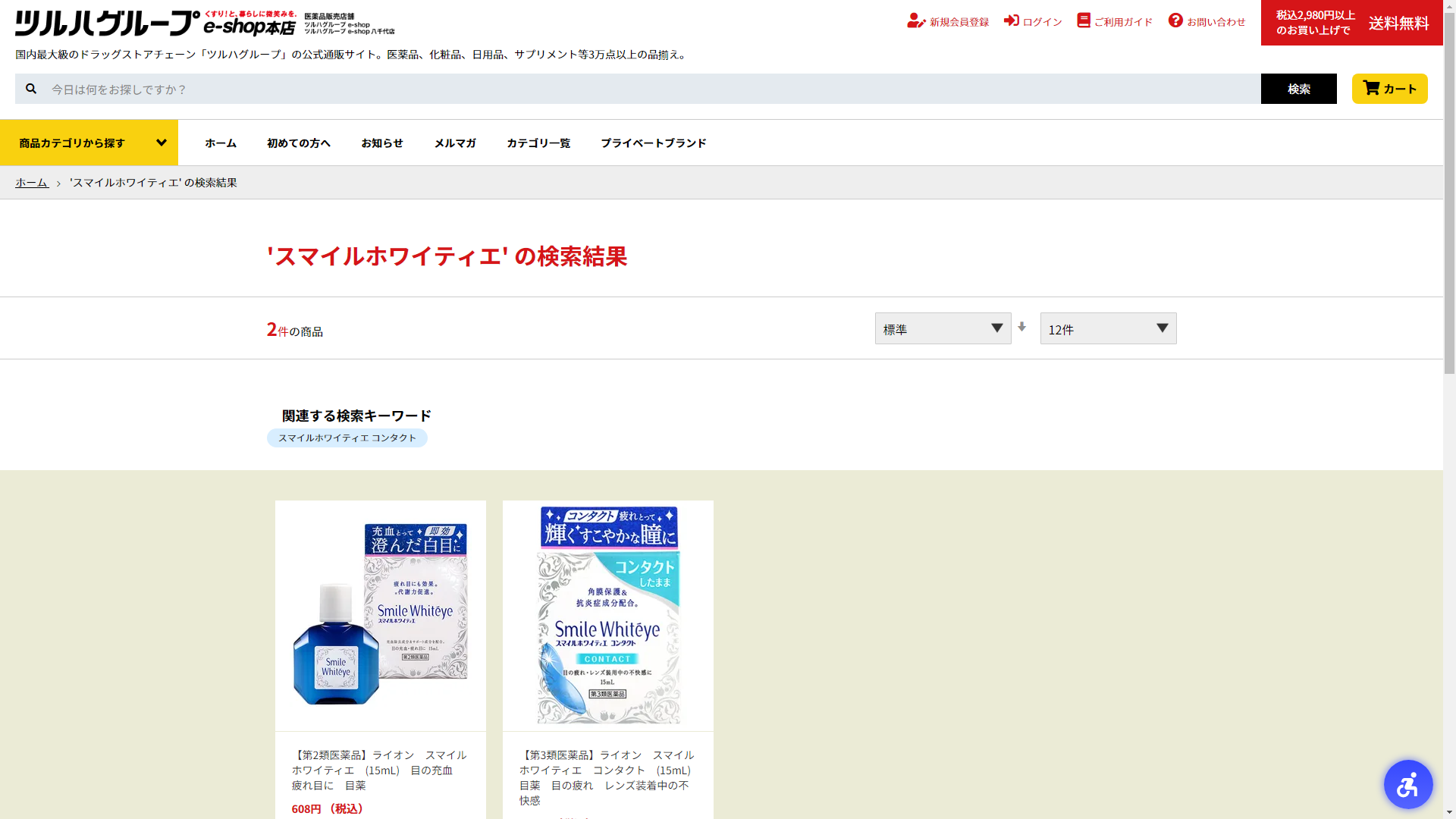
Task: Open the yellow cart button
Action: (1389, 89)
